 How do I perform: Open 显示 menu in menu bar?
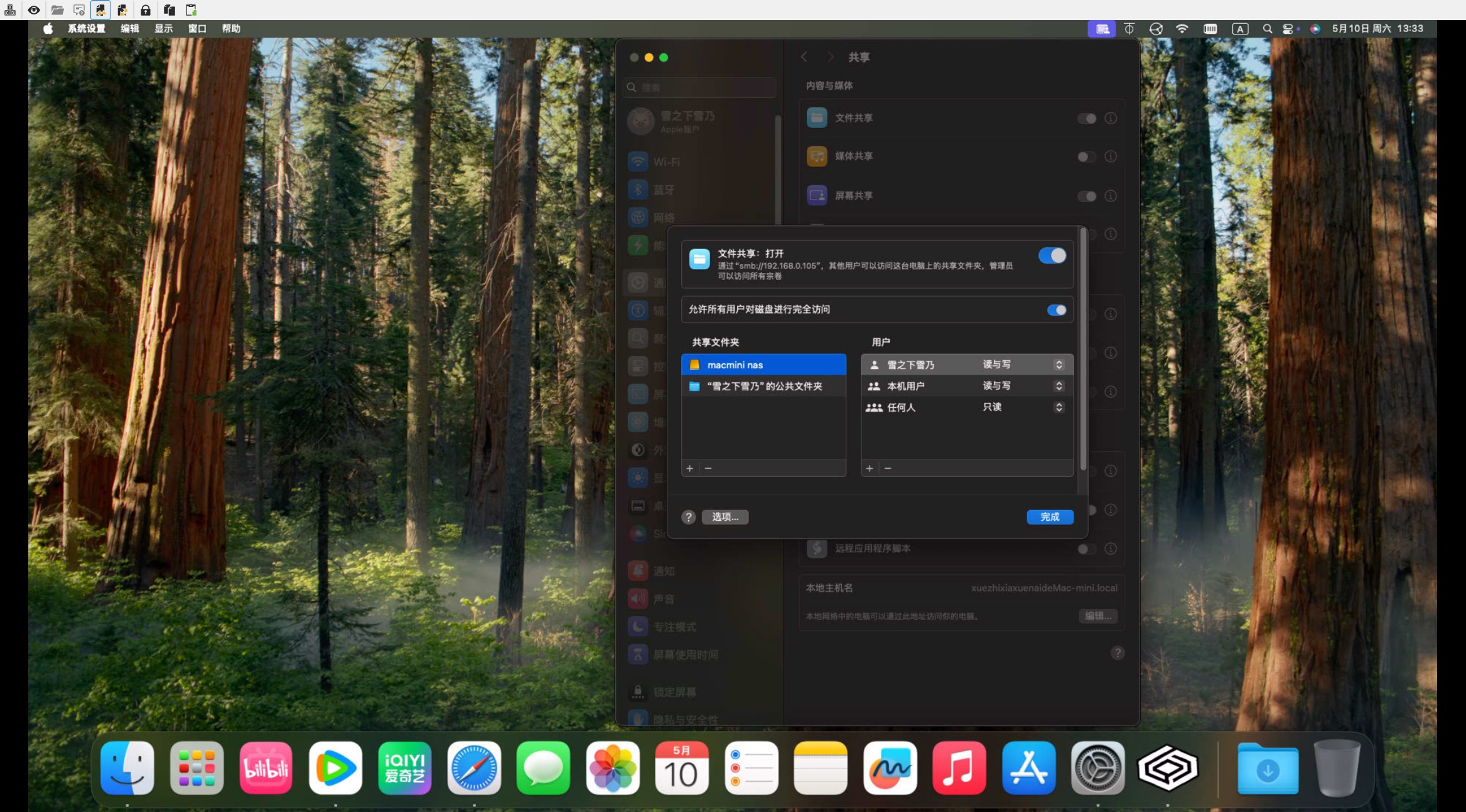(x=164, y=29)
